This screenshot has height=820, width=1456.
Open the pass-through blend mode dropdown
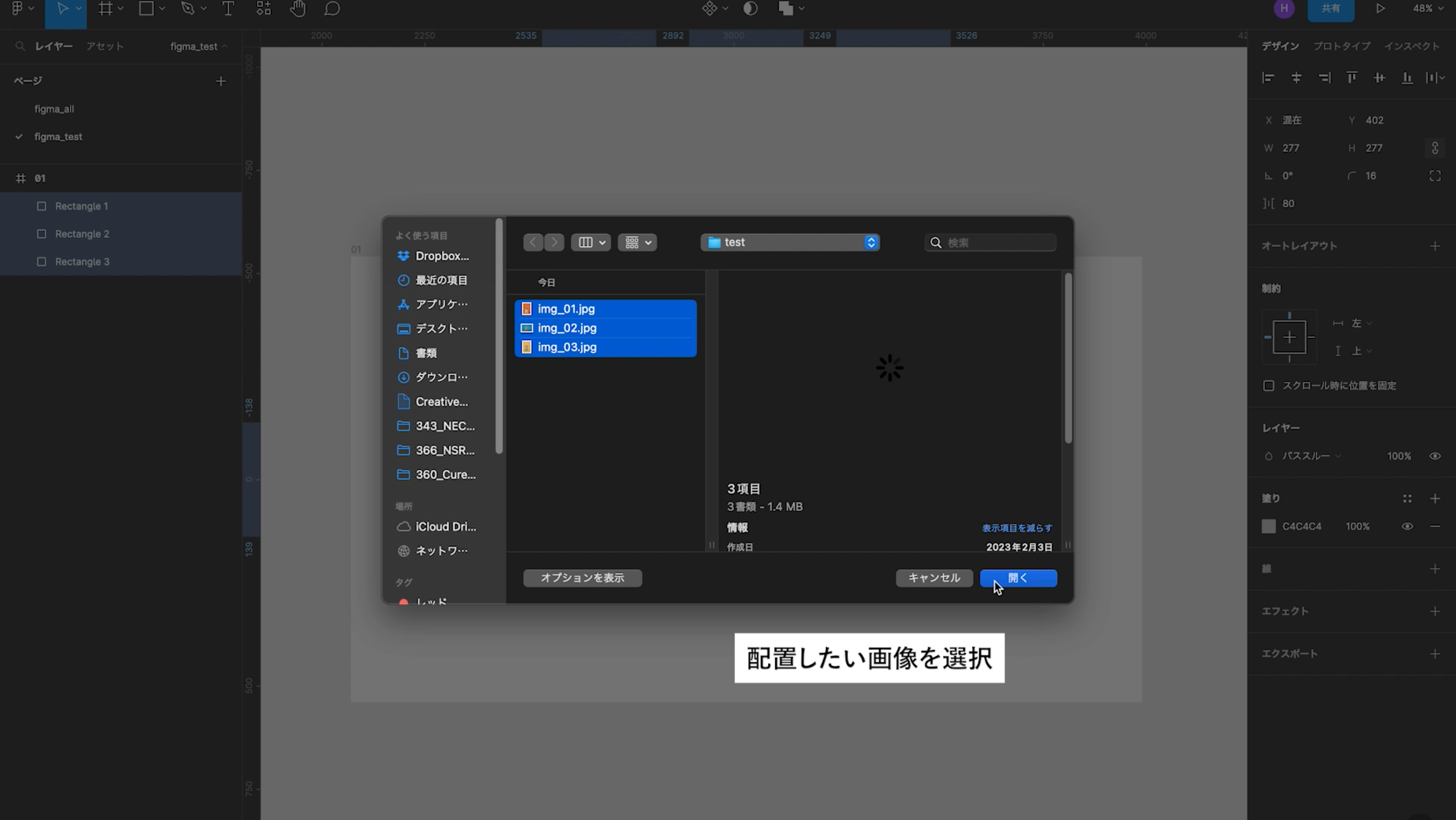click(x=1310, y=456)
